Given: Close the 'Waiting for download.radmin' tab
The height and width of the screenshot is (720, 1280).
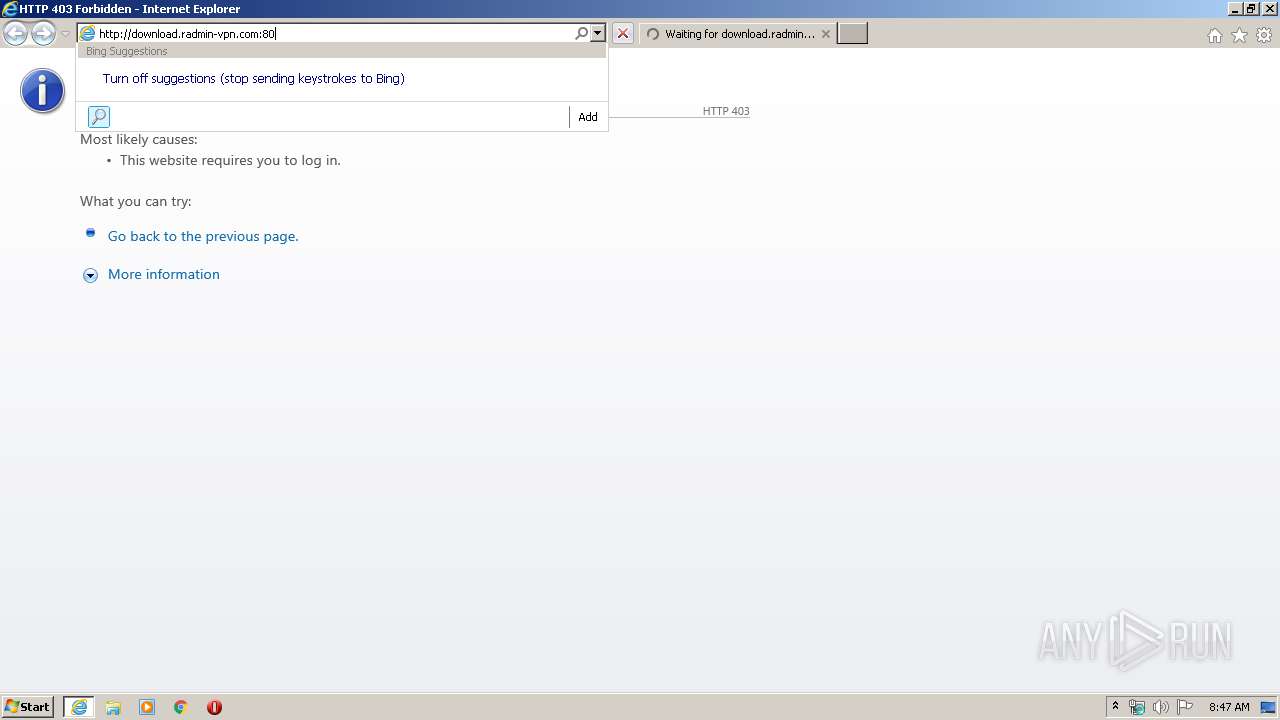Looking at the screenshot, I should tap(826, 34).
